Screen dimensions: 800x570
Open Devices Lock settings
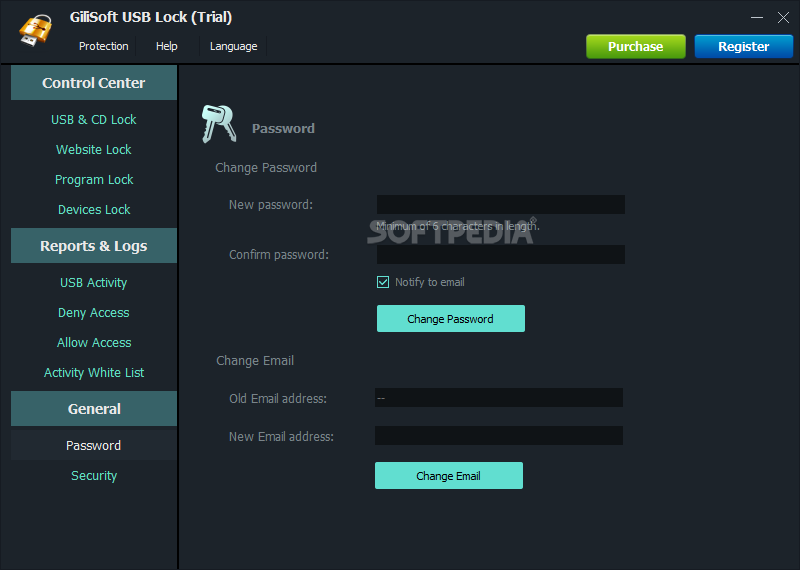click(94, 210)
